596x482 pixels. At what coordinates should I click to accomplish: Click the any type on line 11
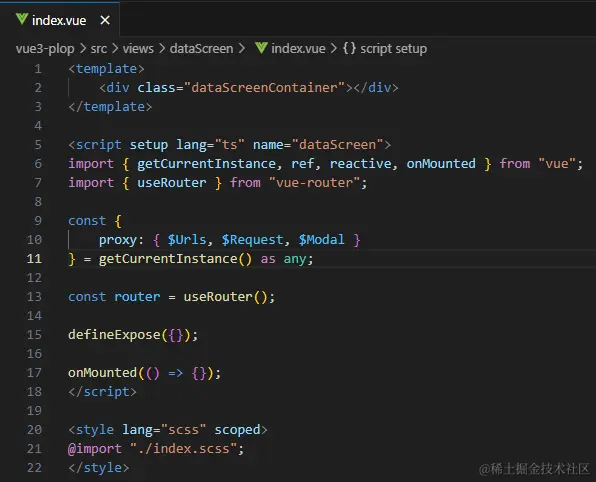[295, 259]
